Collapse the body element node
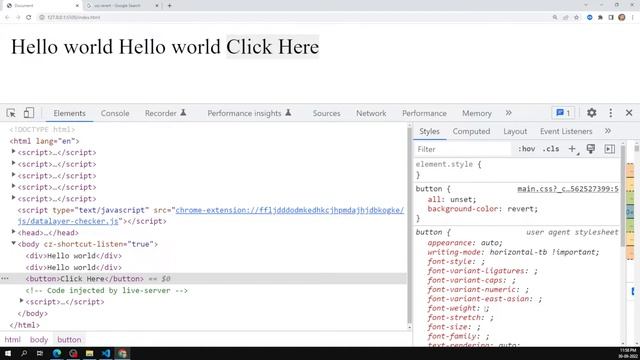640x360 pixels. 13,243
